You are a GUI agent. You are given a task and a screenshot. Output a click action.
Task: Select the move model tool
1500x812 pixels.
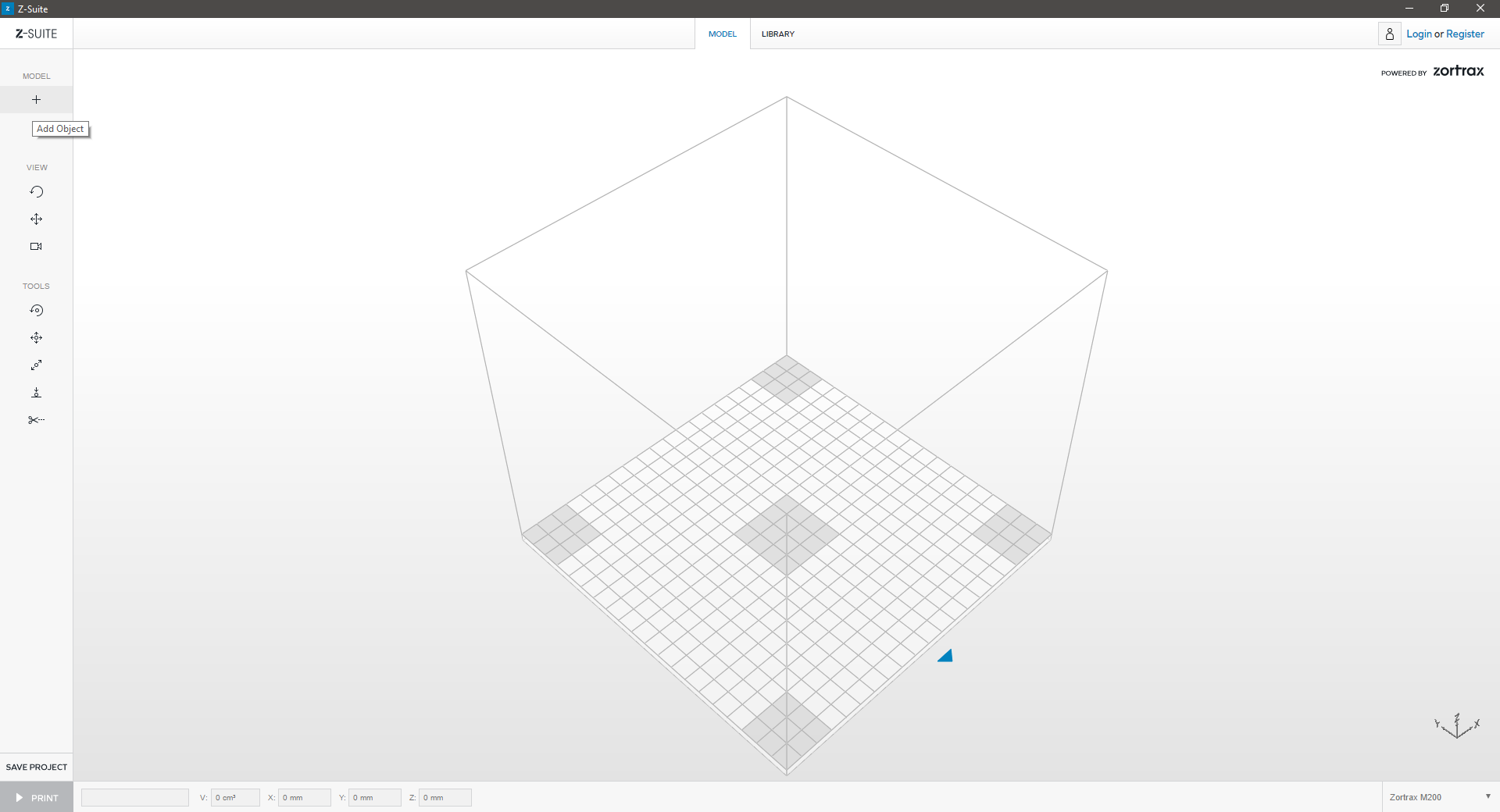pos(36,338)
